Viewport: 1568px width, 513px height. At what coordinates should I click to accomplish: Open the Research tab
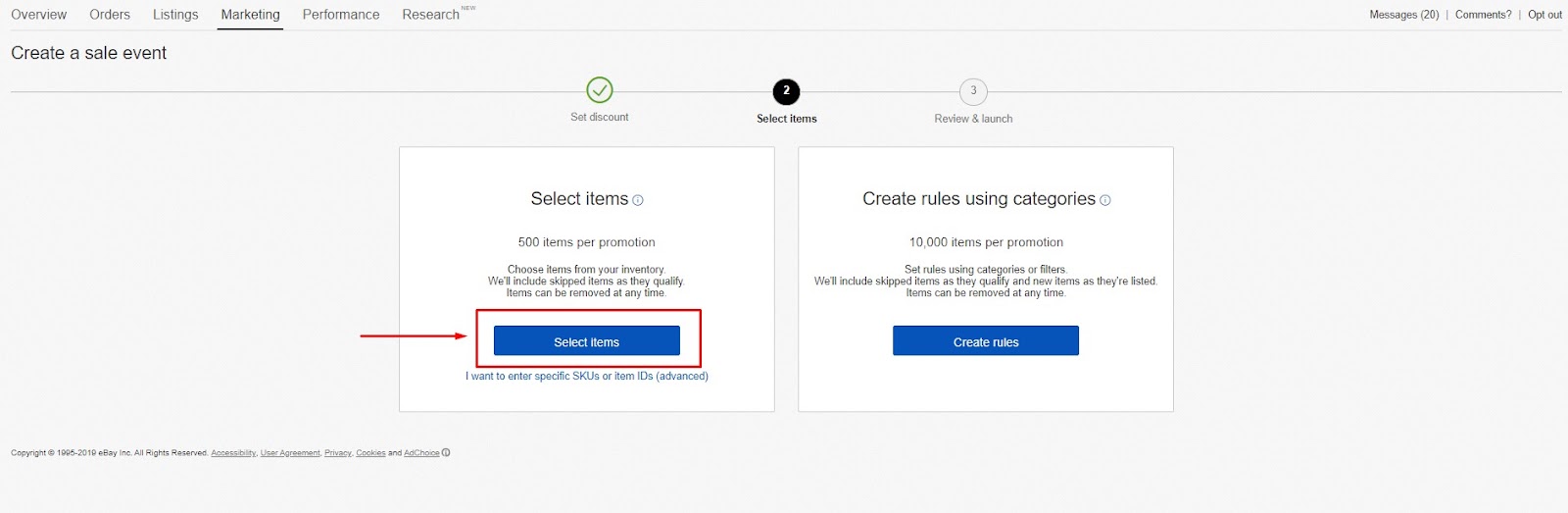[430, 15]
